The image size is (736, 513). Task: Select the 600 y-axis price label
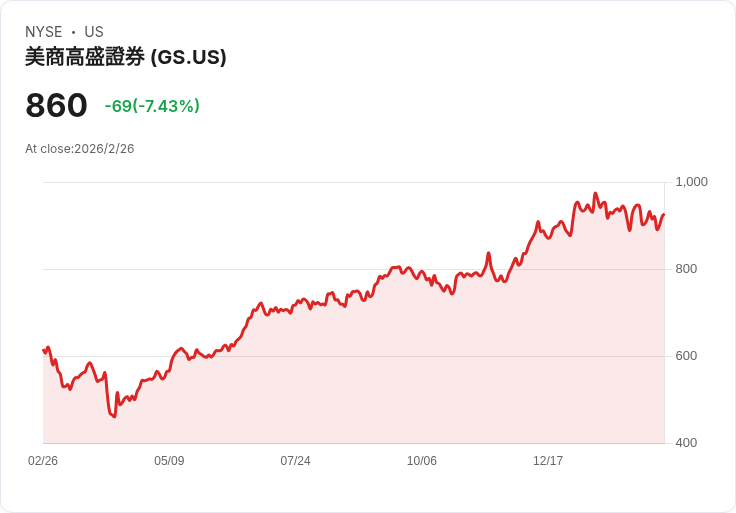tap(686, 356)
